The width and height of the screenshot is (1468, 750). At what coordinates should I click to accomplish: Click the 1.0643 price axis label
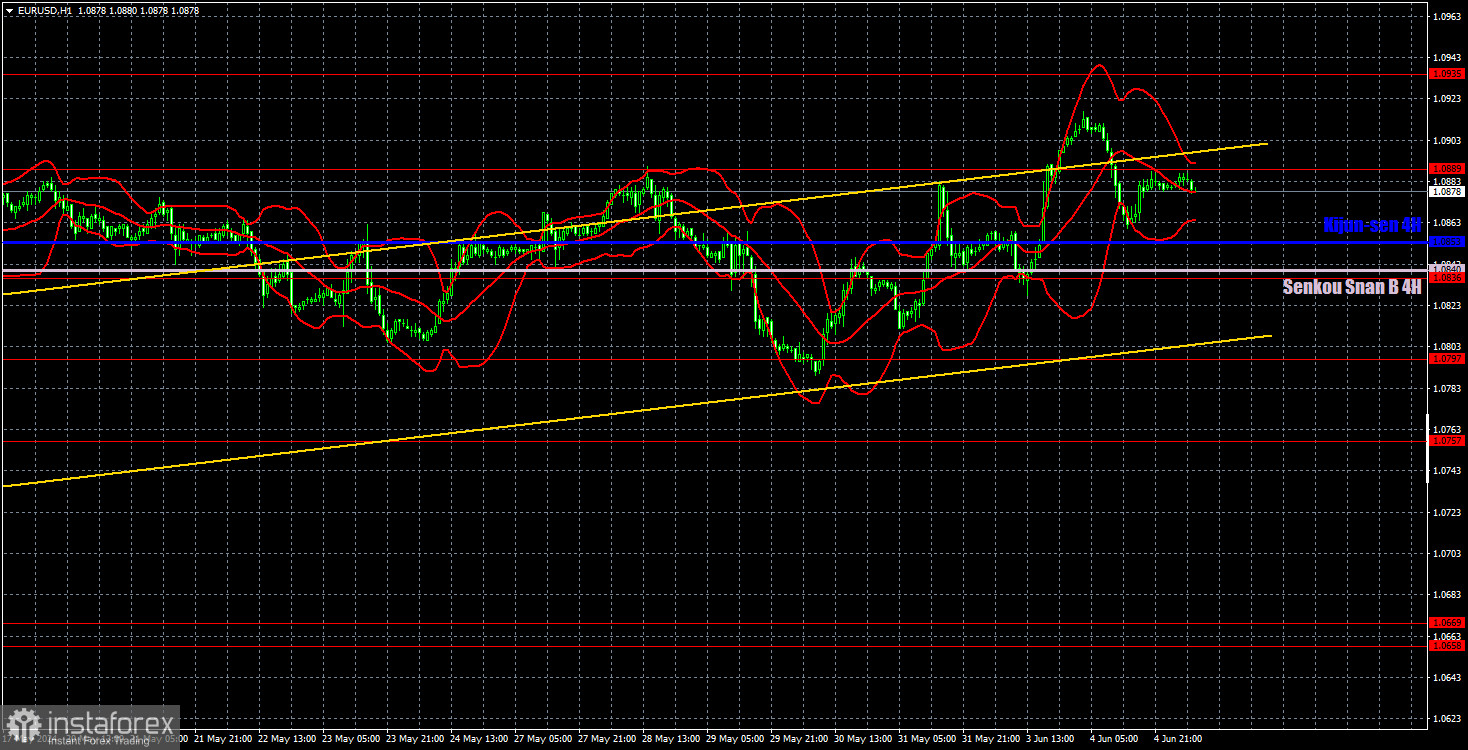click(x=1447, y=677)
